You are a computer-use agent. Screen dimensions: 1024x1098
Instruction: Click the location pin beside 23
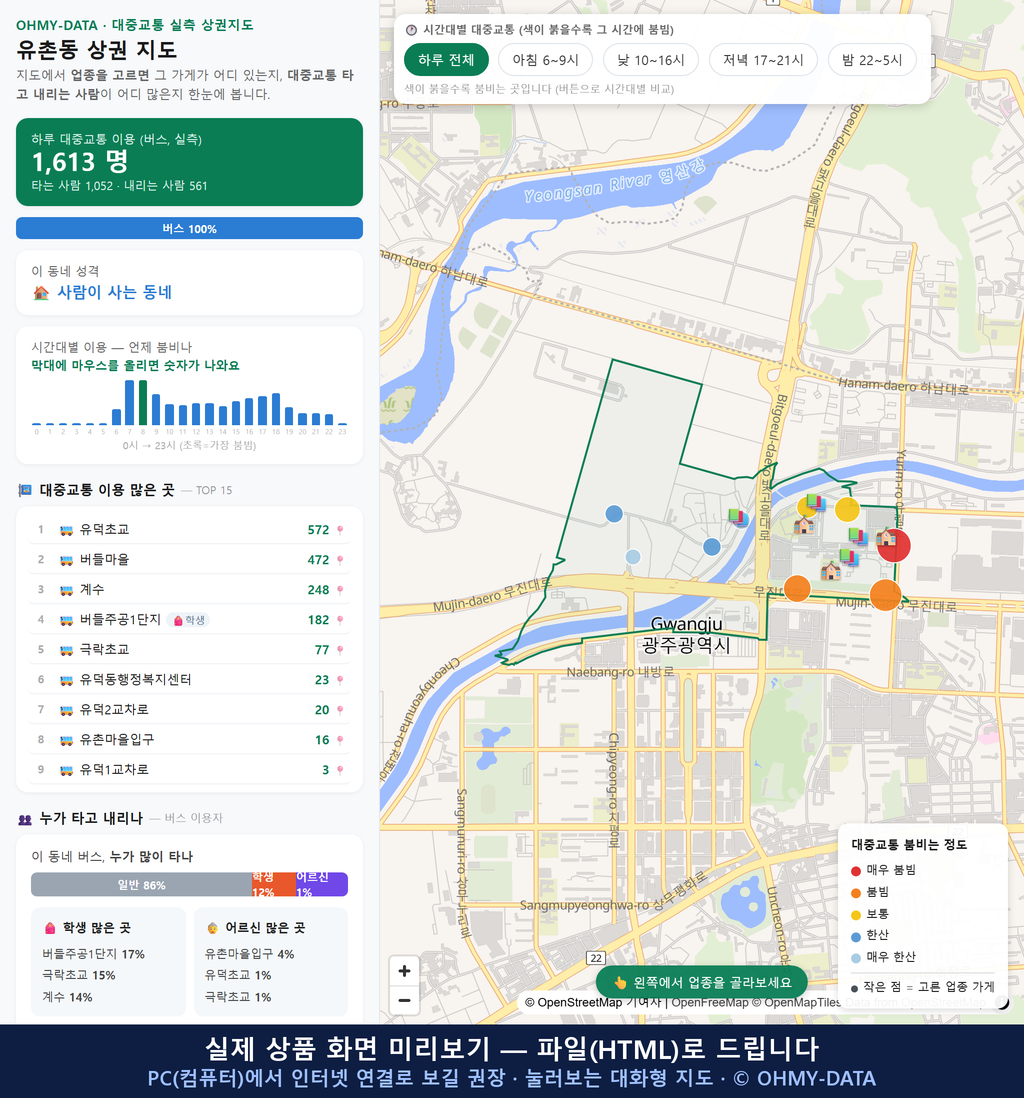click(340, 680)
